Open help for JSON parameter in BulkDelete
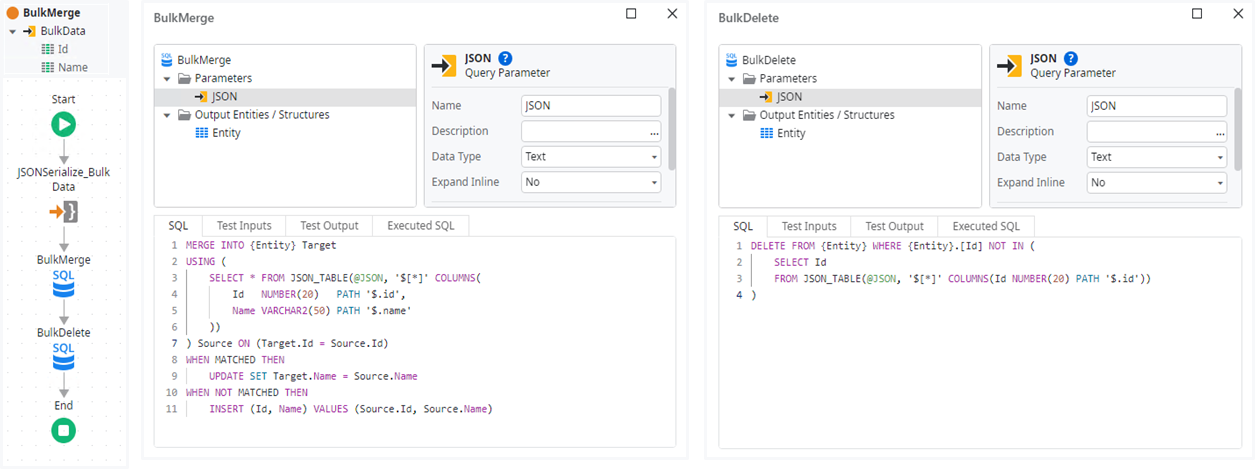Screen dimensions: 1255x469 pos(1071,58)
